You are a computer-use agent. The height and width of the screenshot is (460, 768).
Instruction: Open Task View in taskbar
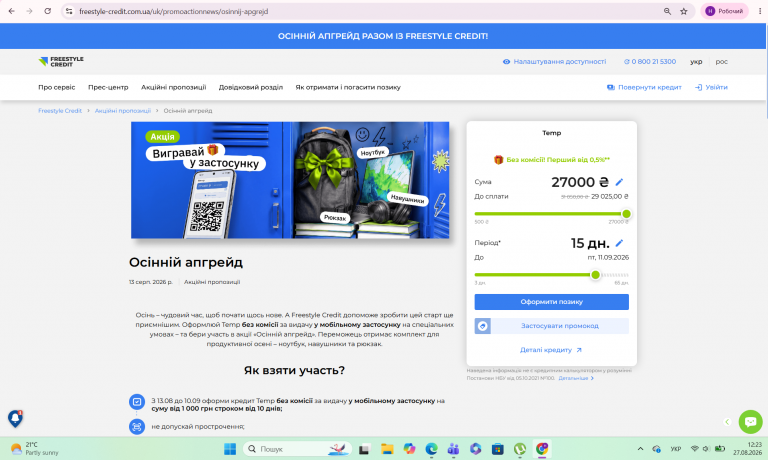pos(364,449)
